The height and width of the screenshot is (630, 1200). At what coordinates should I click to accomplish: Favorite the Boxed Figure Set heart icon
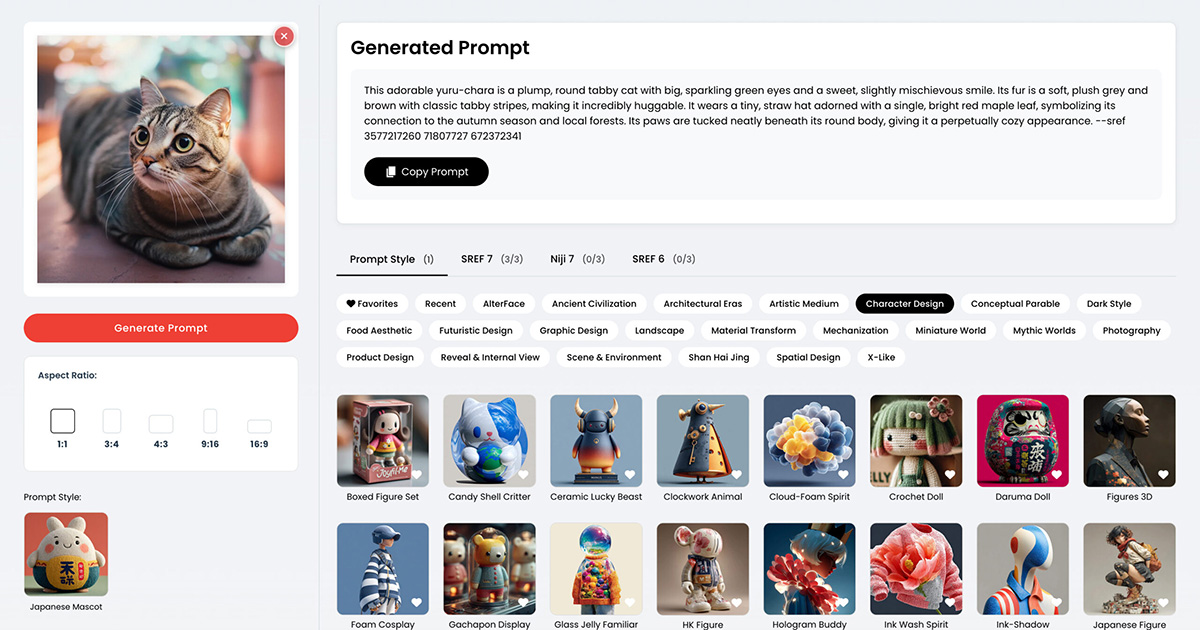click(417, 475)
